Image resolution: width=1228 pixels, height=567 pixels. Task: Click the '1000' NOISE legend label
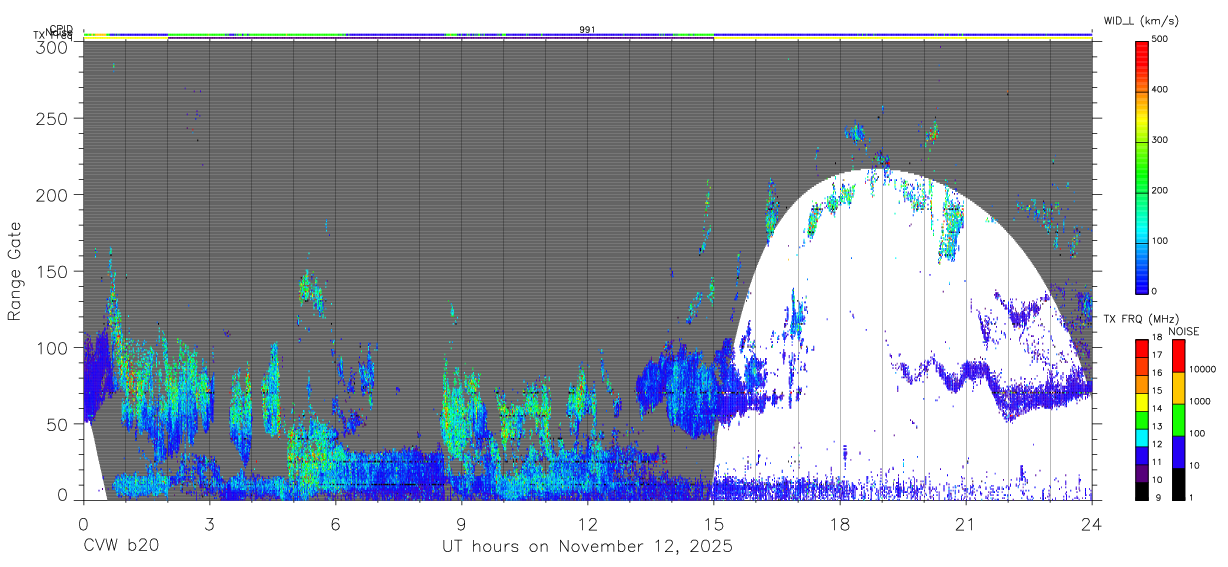1200,402
